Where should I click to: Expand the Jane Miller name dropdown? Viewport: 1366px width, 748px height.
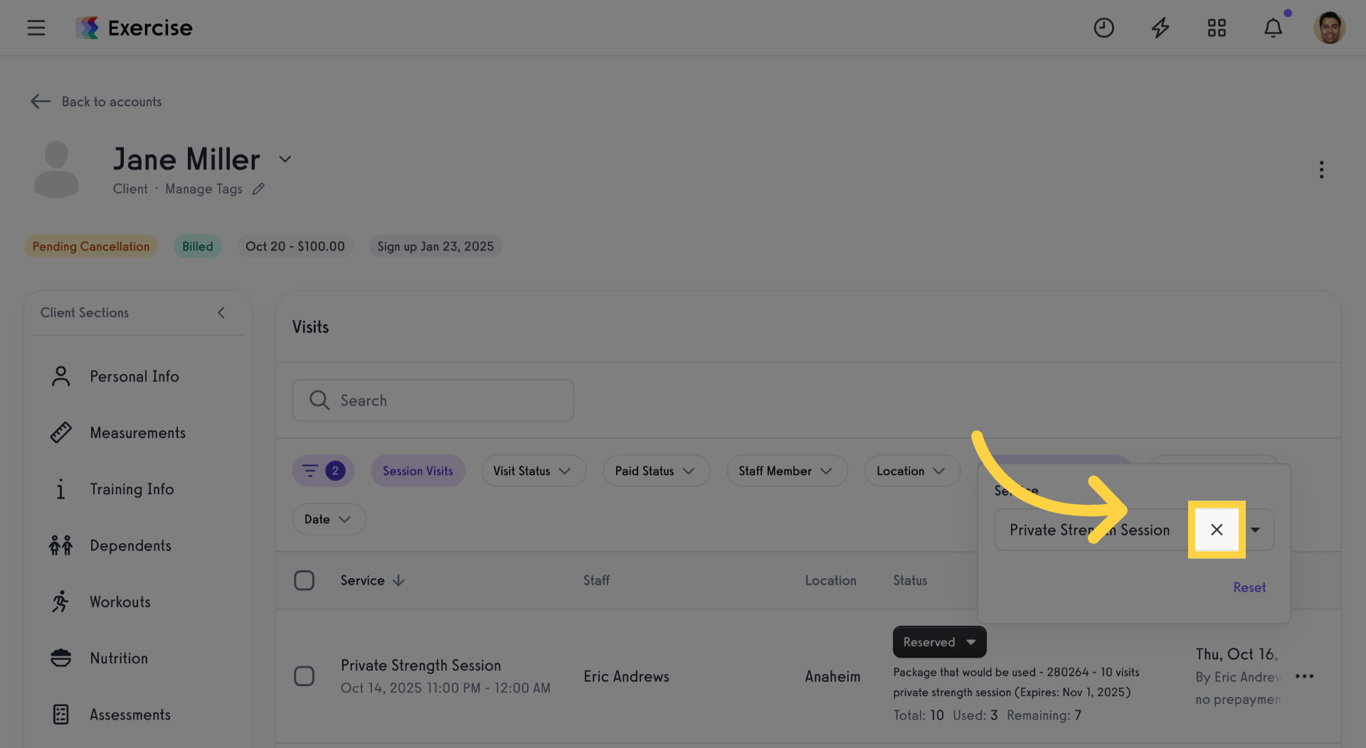(285, 159)
